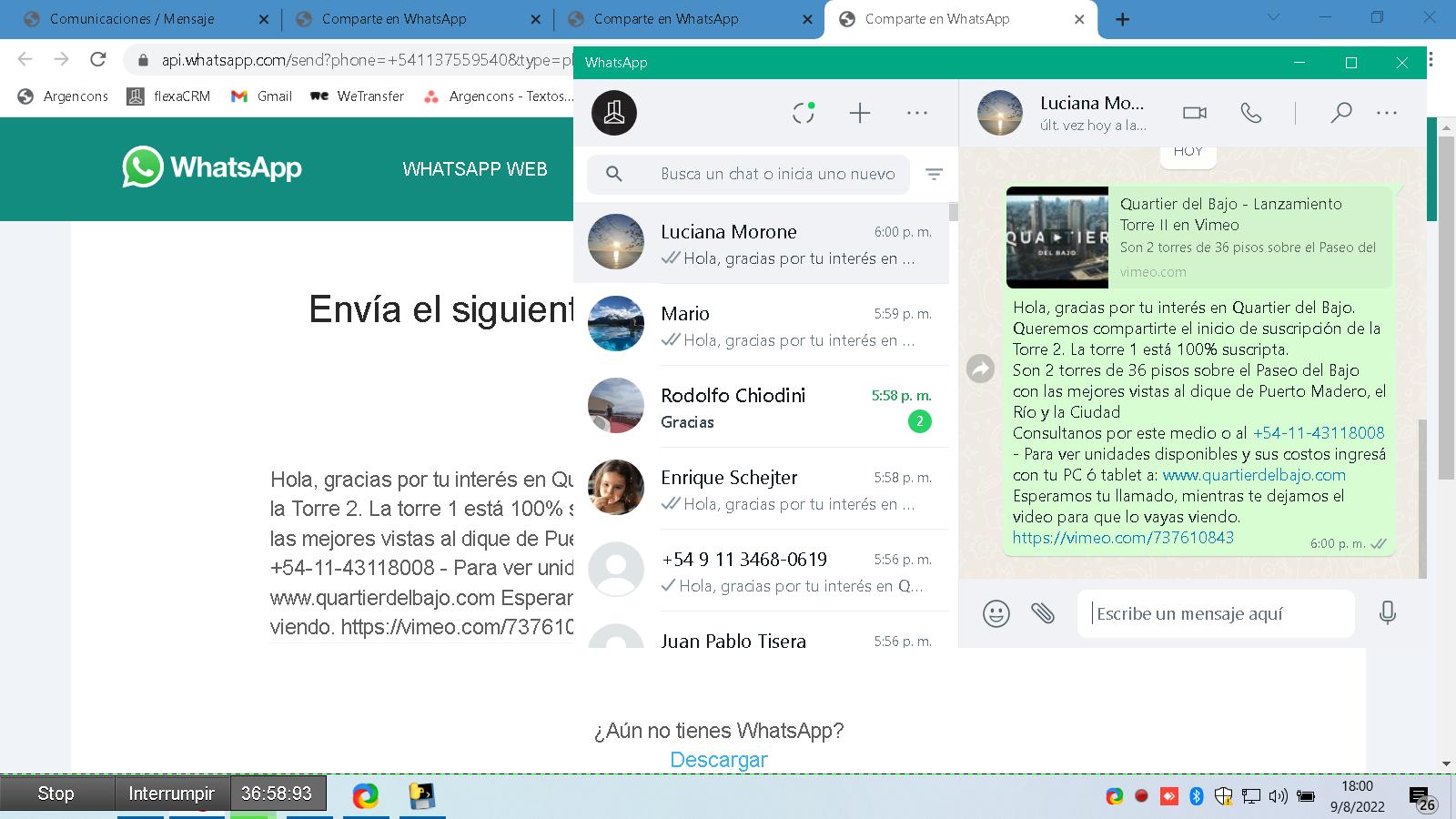Play the Quartier del Bajo video preview
1456x819 pixels.
point(1057,238)
